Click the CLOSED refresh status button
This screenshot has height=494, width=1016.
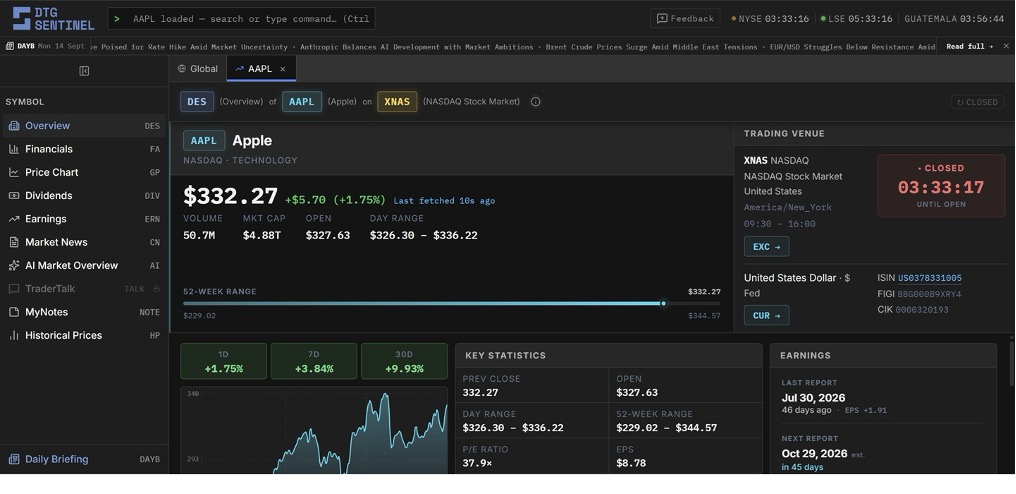pos(977,102)
